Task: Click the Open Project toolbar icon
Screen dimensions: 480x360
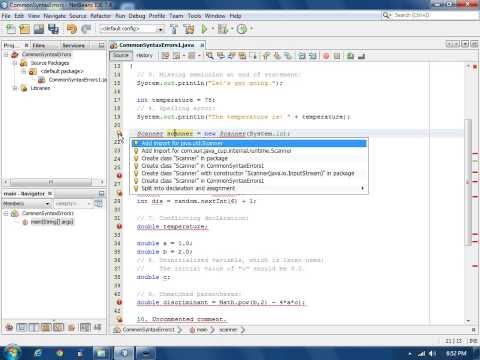Action: point(39,29)
